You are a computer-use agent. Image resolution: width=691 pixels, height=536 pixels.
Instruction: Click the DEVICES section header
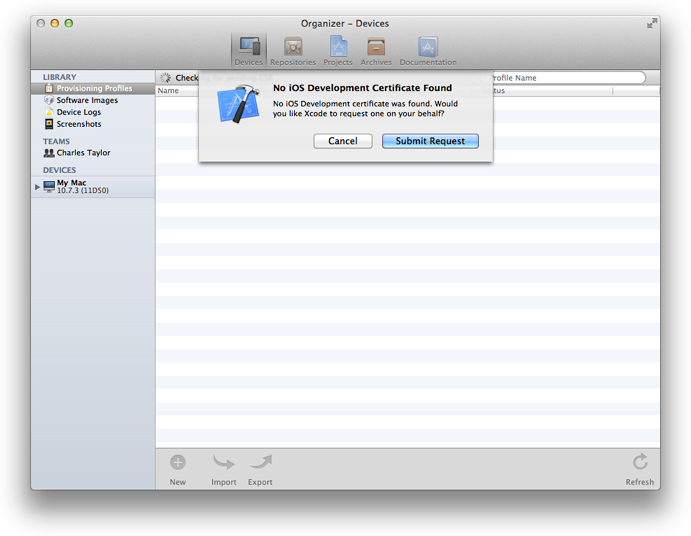click(59, 170)
